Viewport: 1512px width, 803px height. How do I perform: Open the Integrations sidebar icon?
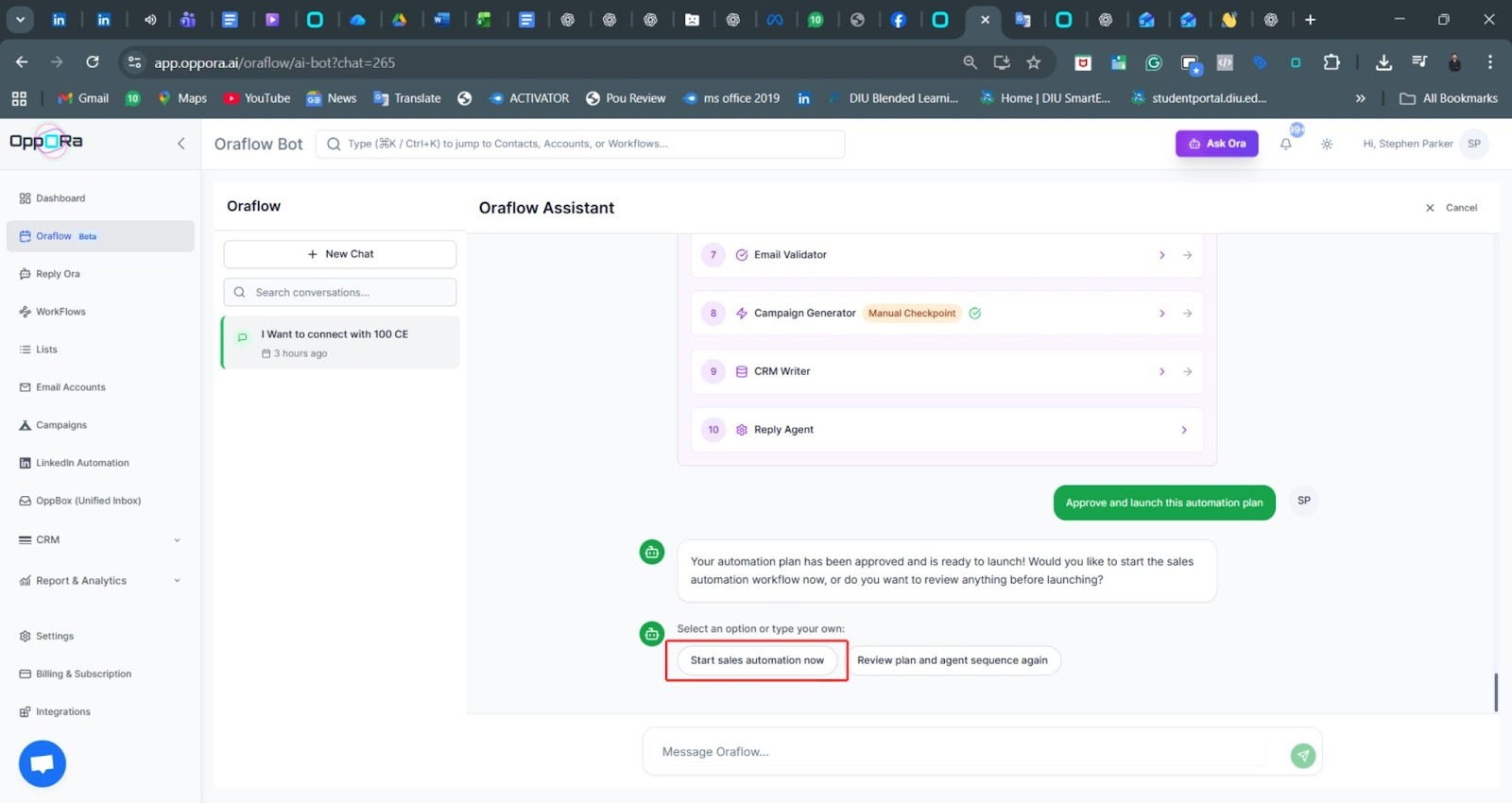point(26,712)
